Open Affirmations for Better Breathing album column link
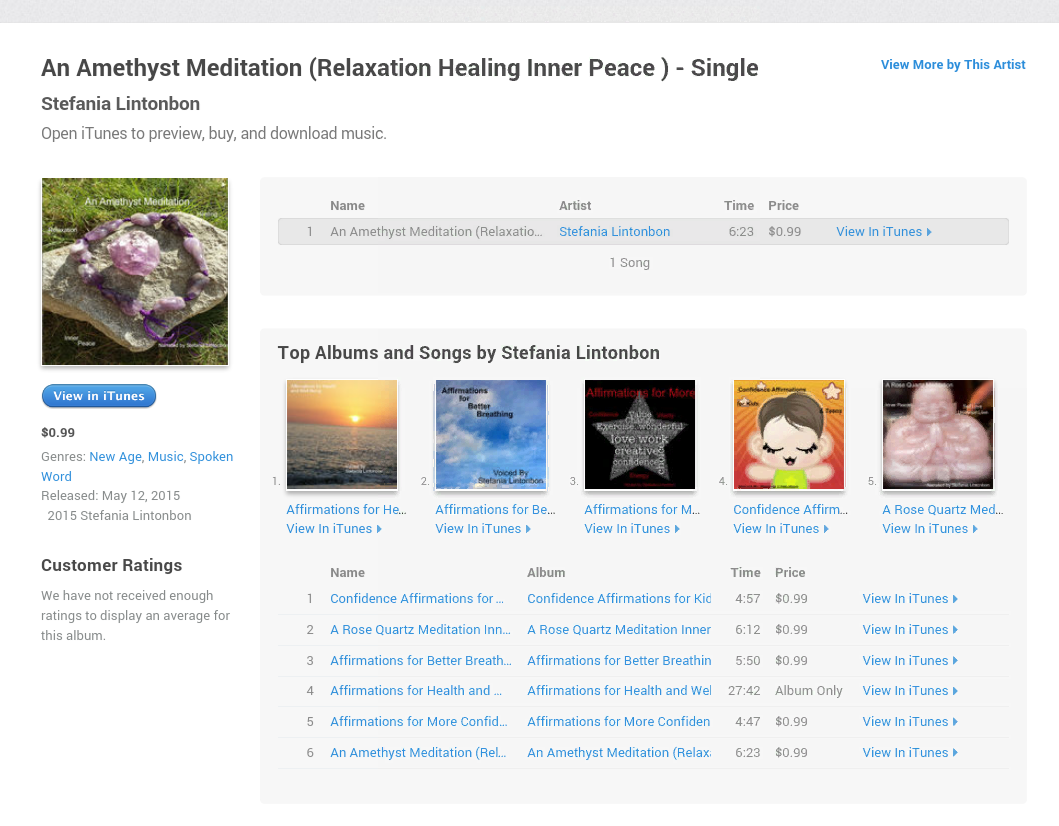This screenshot has width=1059, height=826. click(x=619, y=661)
